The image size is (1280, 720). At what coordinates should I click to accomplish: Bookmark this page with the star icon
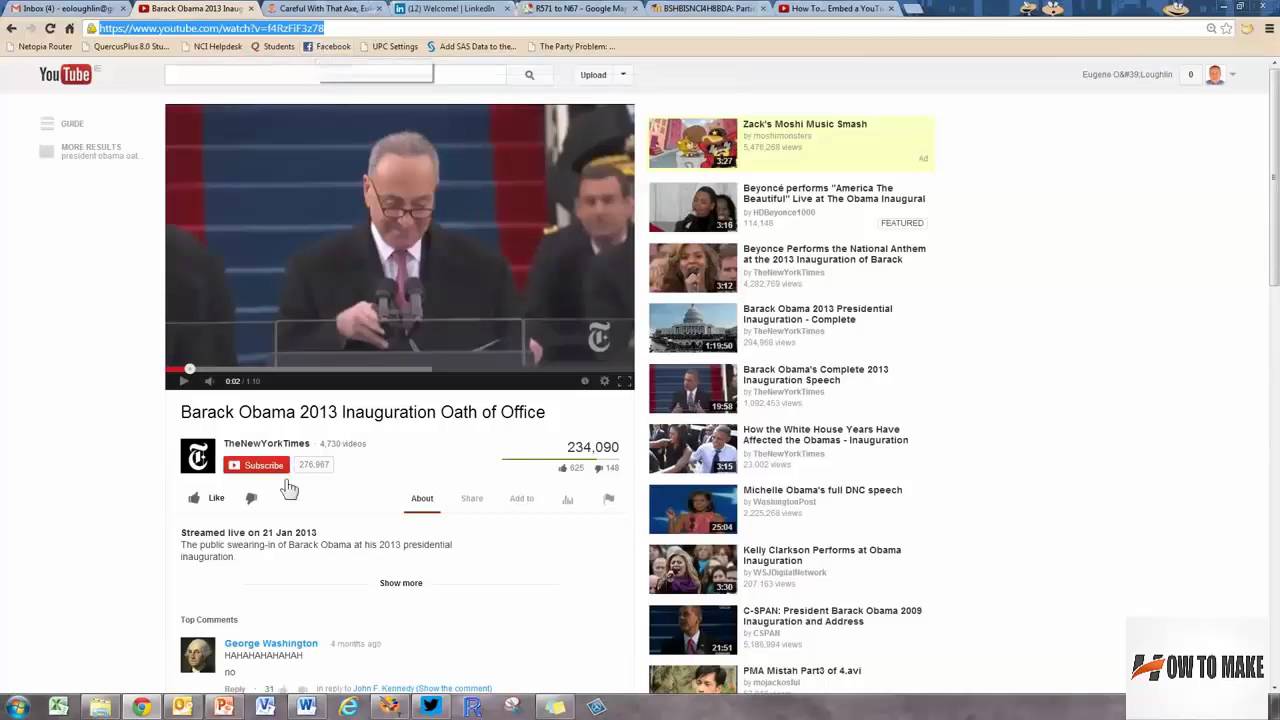(1226, 28)
